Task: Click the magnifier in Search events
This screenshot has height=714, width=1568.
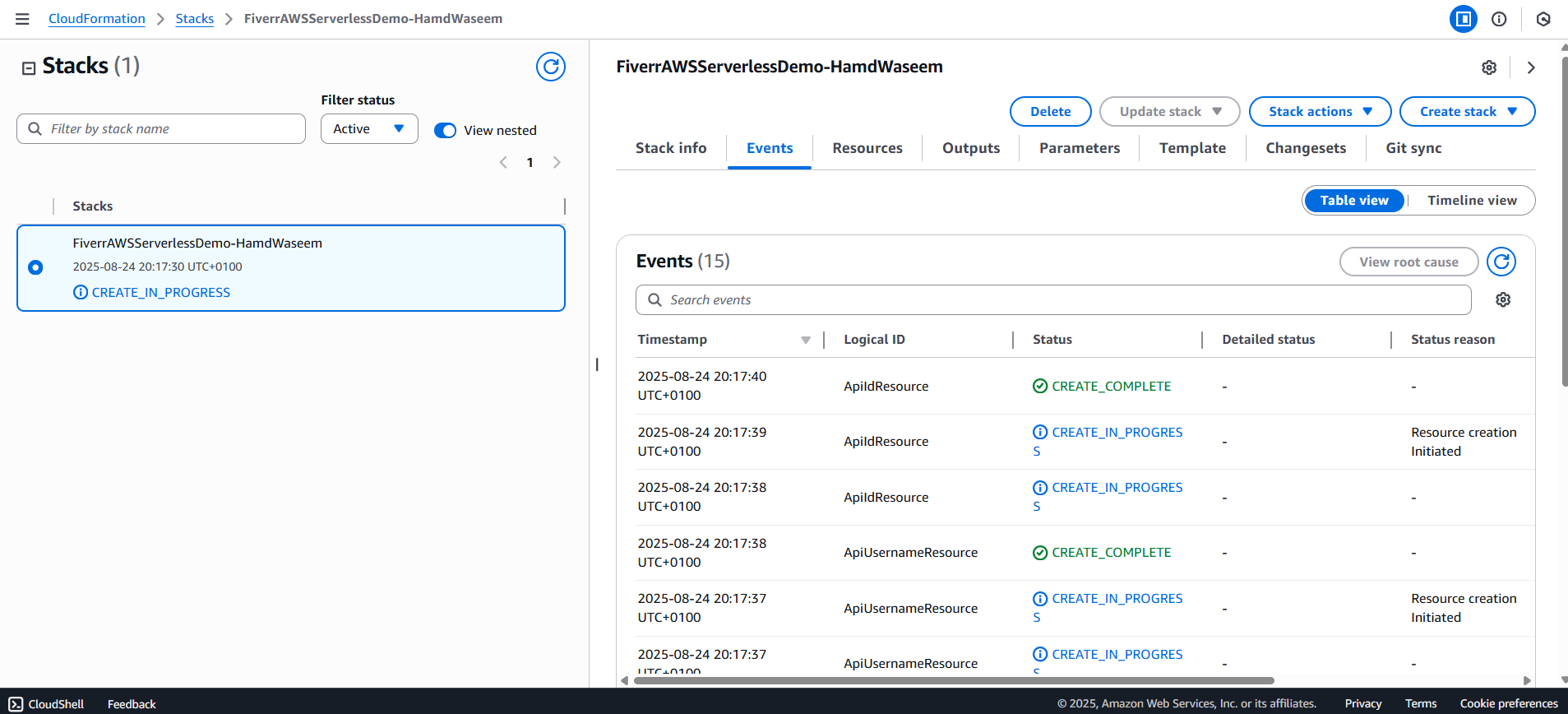Action: (654, 300)
